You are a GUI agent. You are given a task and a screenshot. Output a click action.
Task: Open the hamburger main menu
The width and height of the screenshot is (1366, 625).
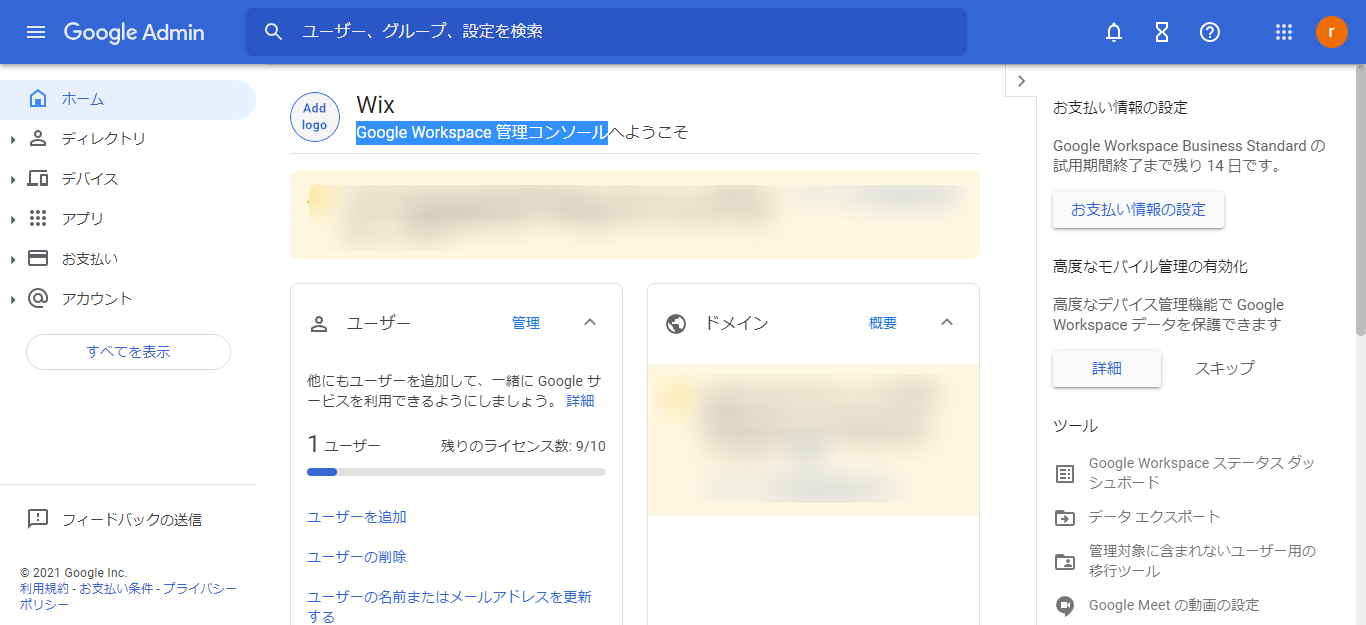(36, 32)
